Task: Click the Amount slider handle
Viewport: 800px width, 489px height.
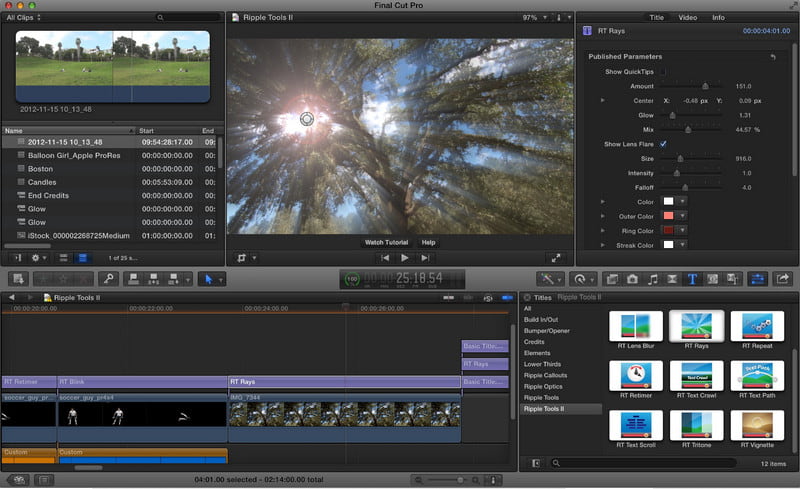Action: click(705, 86)
